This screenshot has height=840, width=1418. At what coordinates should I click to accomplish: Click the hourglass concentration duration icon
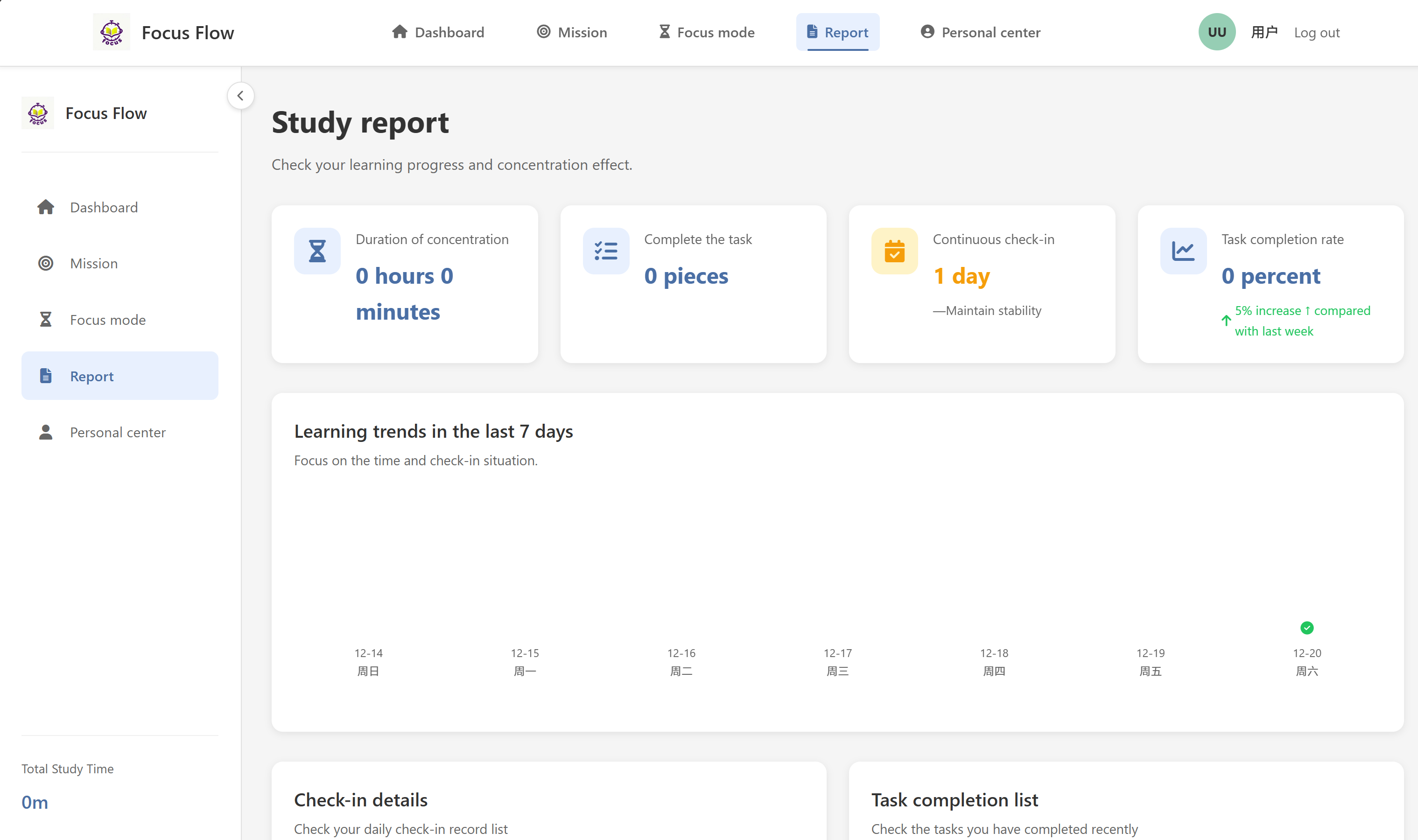[x=317, y=251]
